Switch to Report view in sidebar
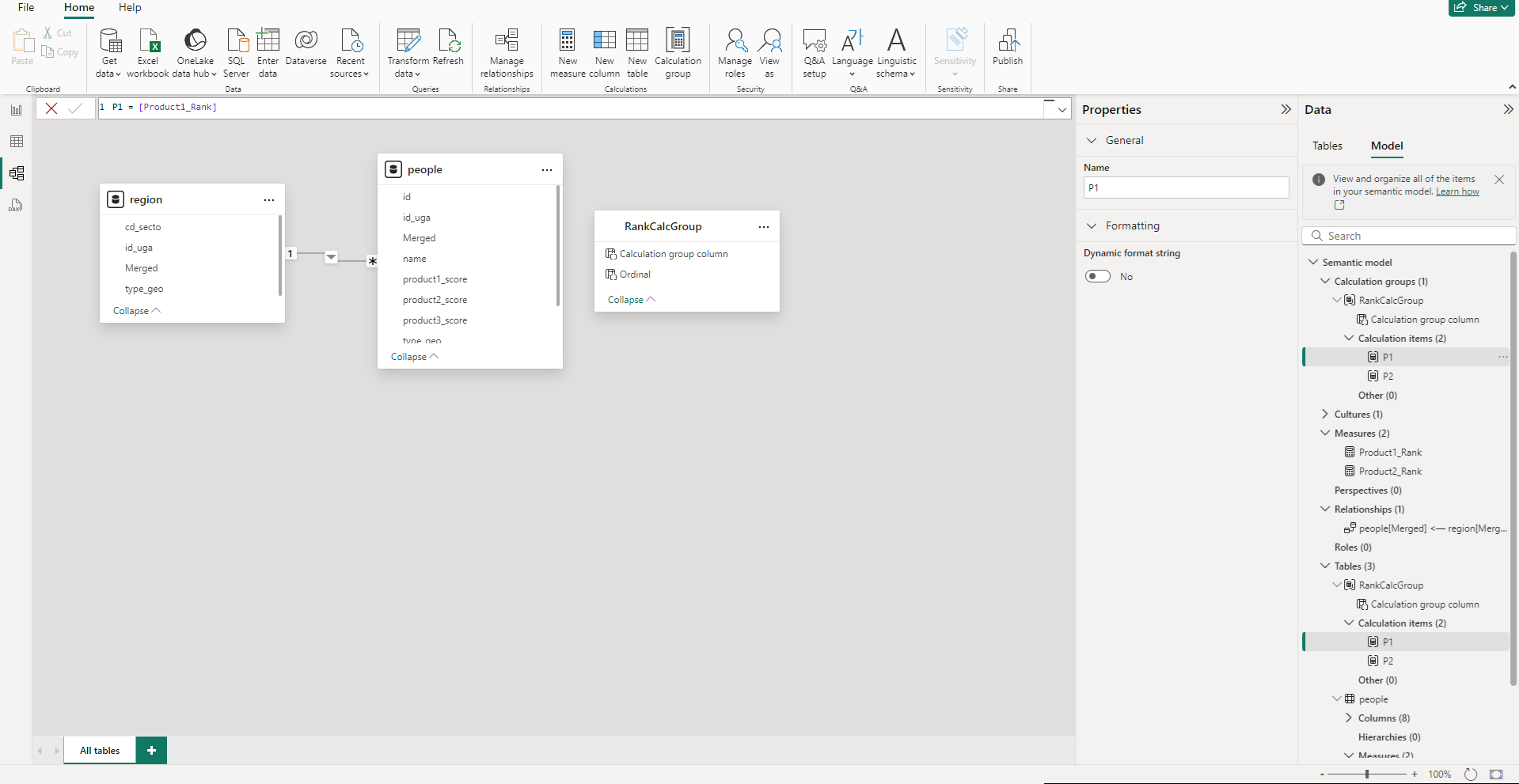Viewport: 1519px width, 784px height. coord(17,110)
